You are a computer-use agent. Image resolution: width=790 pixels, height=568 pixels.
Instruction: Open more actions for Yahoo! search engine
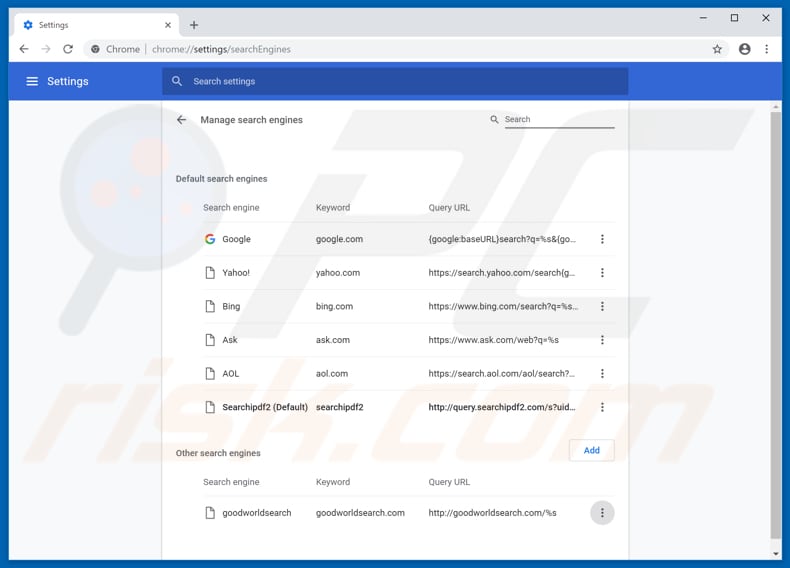pos(602,273)
